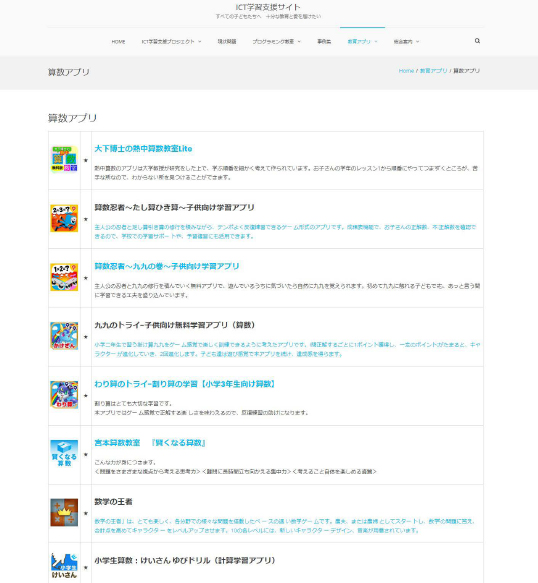Image resolution: width=538 pixels, height=583 pixels.
Task: Open the 大下博士の熱中算数教室Lite title link
Action: pyautogui.click(x=143, y=149)
